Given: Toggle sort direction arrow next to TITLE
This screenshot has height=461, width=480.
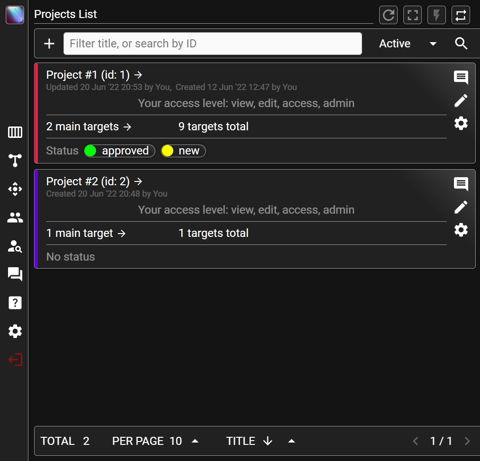Looking at the screenshot, I should pyautogui.click(x=268, y=441).
